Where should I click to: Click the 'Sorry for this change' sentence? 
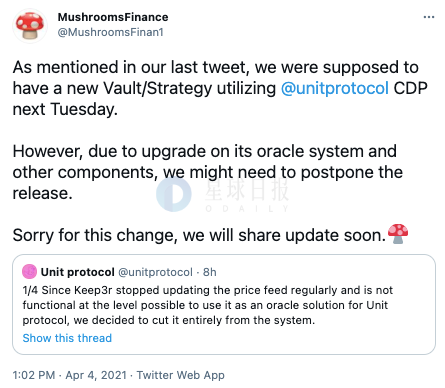[199, 235]
